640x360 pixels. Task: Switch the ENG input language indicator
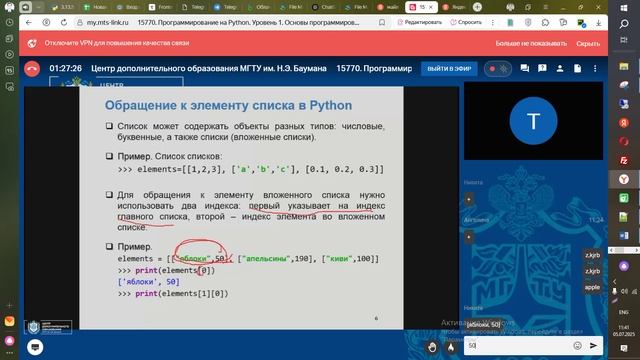click(x=623, y=312)
